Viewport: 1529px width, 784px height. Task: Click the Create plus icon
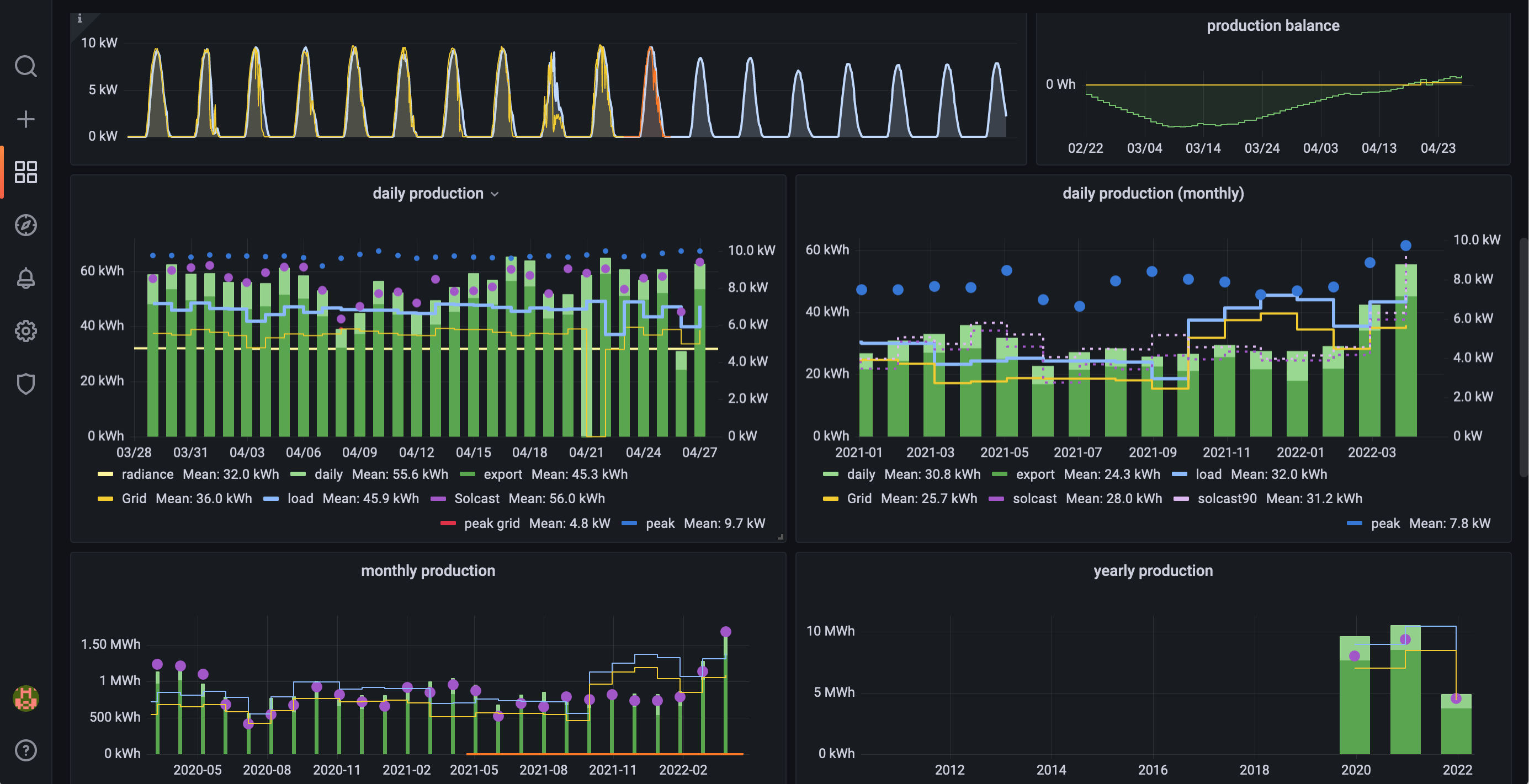pyautogui.click(x=25, y=119)
